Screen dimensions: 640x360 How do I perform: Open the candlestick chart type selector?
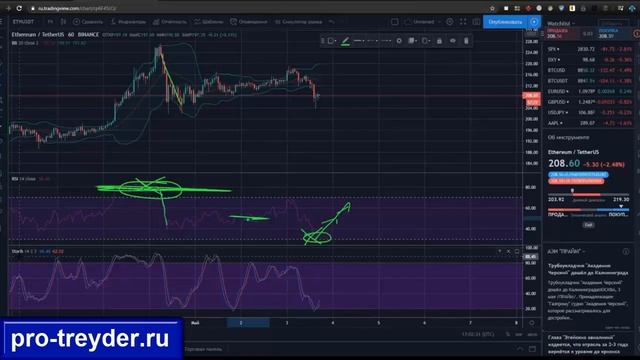point(63,22)
